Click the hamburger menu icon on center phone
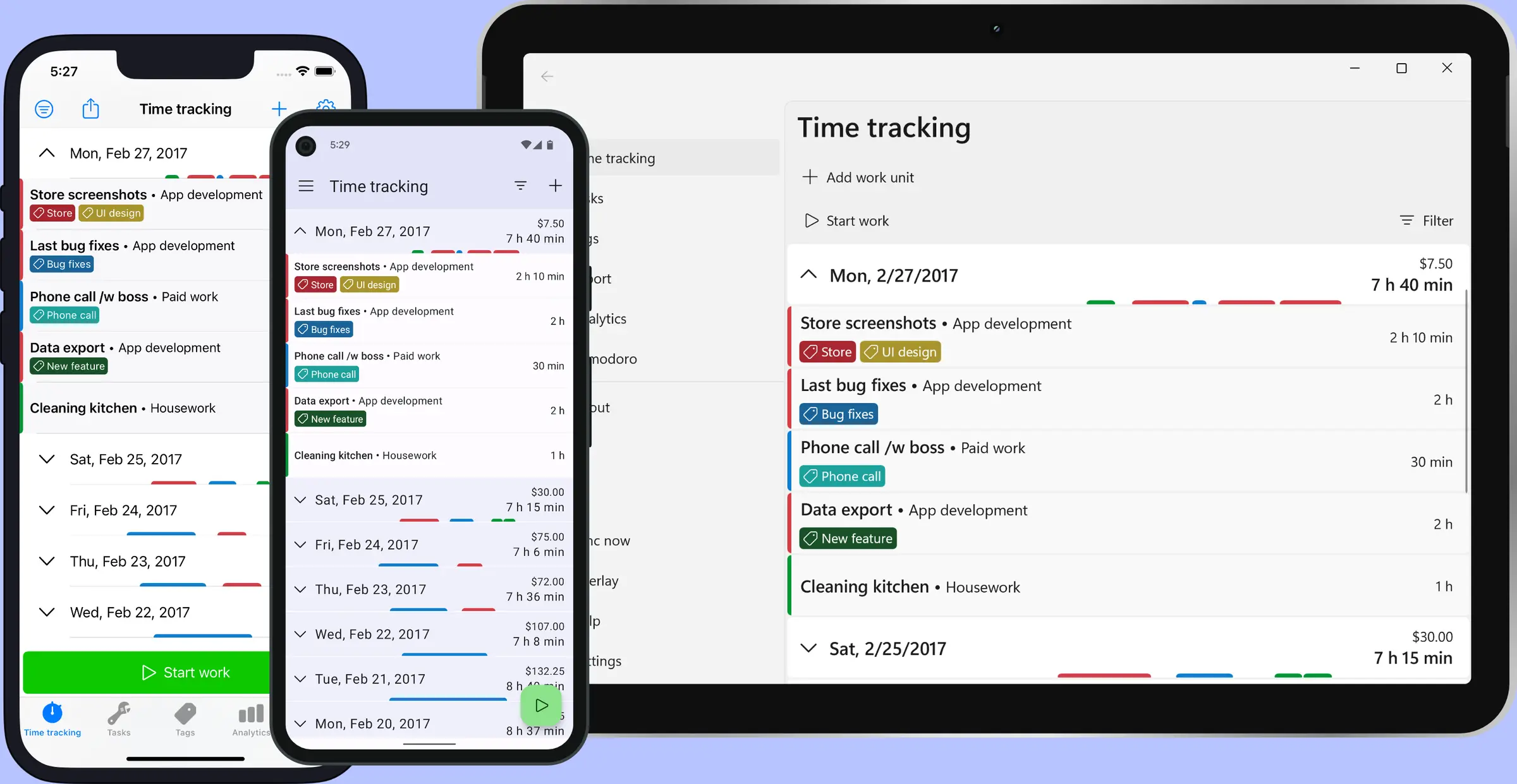 (306, 186)
